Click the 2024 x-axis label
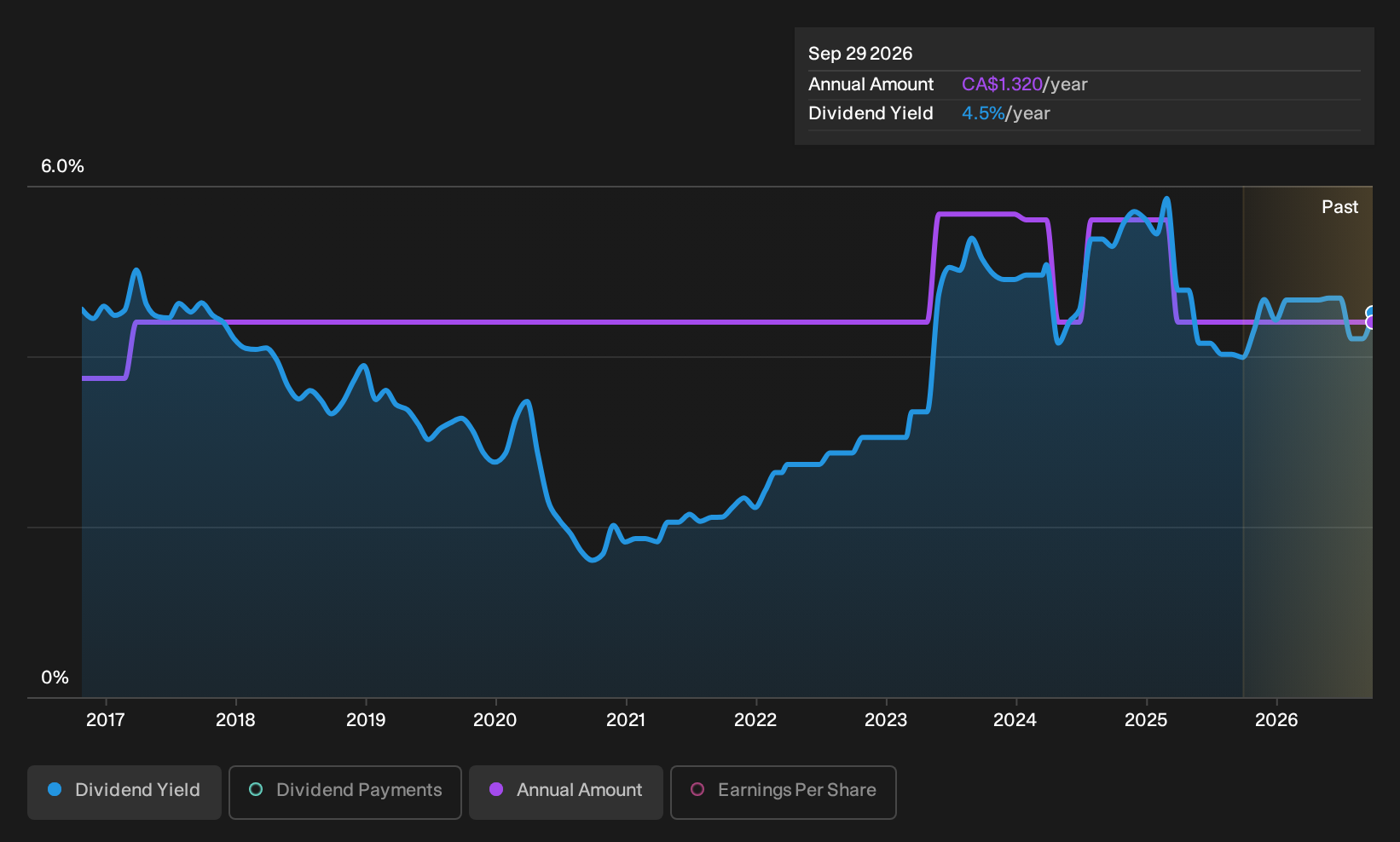This screenshot has width=1400, height=842. coord(1015,720)
